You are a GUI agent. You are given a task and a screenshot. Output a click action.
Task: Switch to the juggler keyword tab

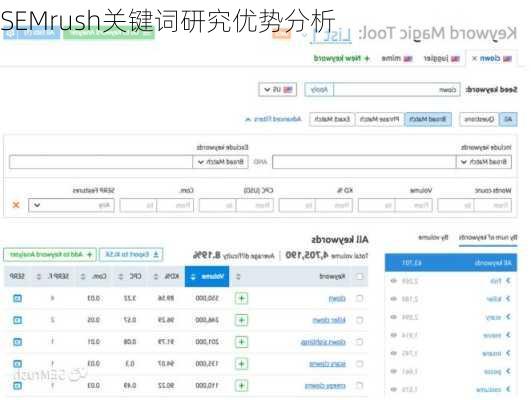coord(441,59)
